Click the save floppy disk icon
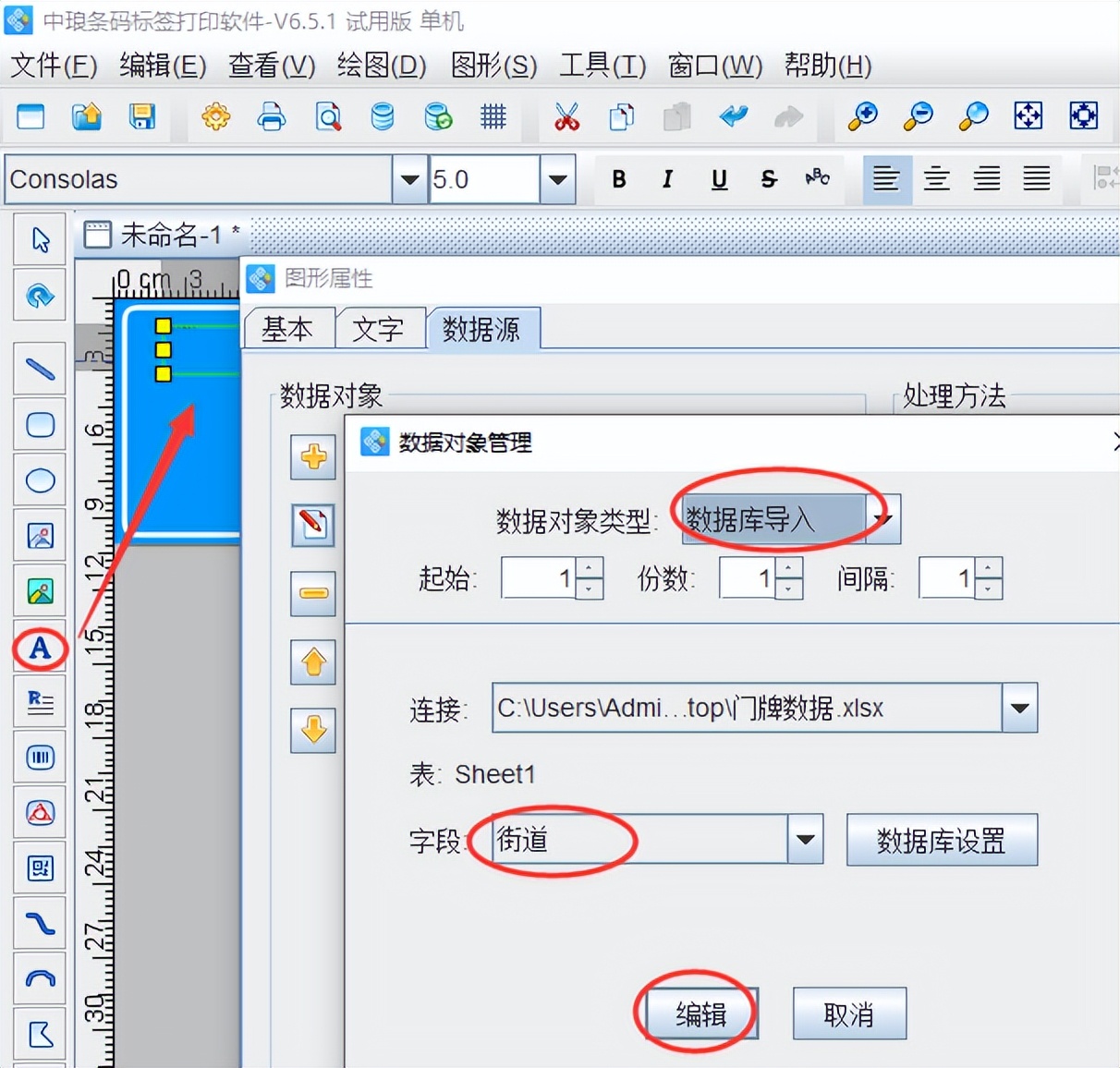Viewport: 1120px width, 1068px height. (x=142, y=116)
